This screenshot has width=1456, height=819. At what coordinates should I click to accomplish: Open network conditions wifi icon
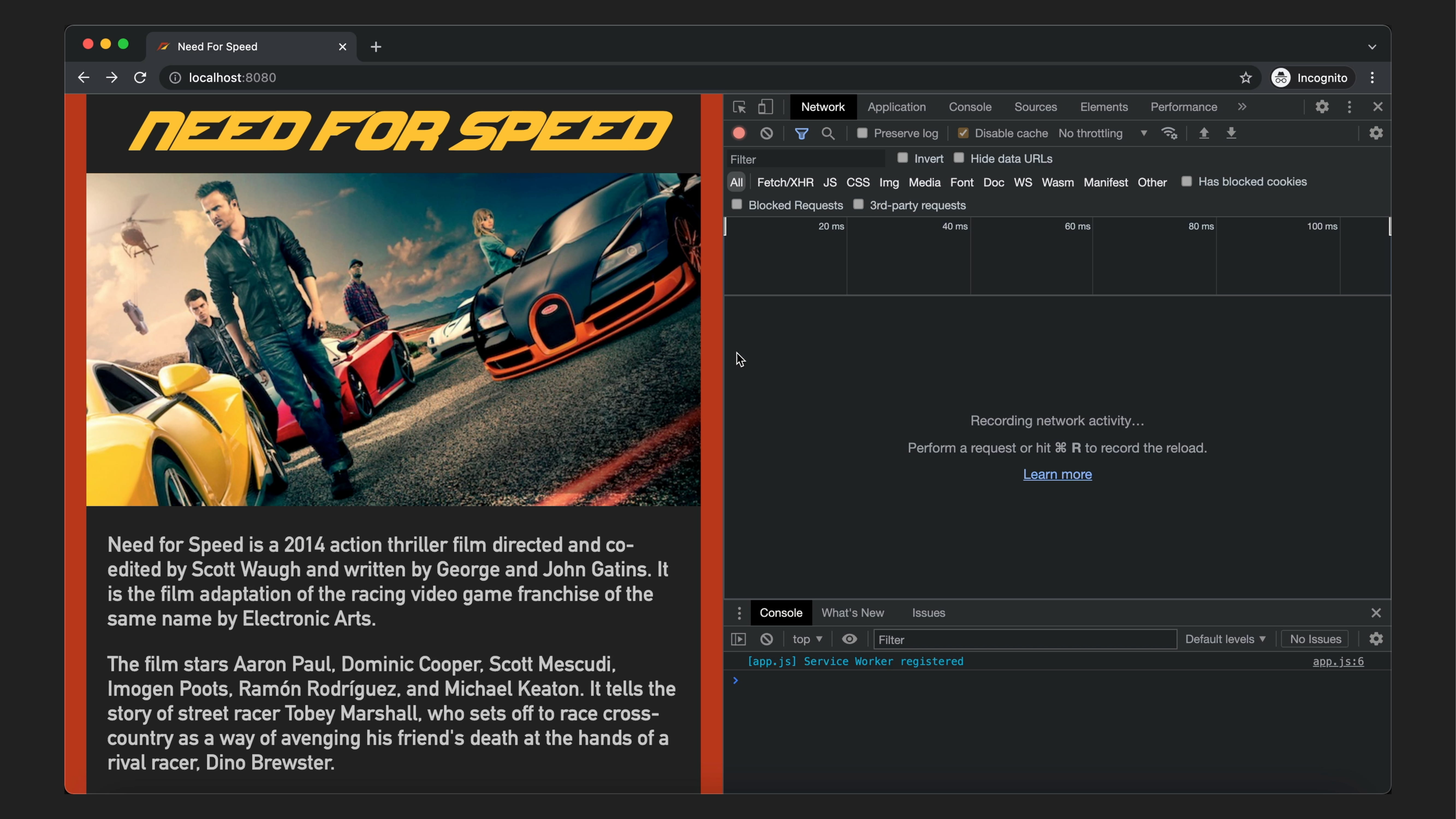1169,133
